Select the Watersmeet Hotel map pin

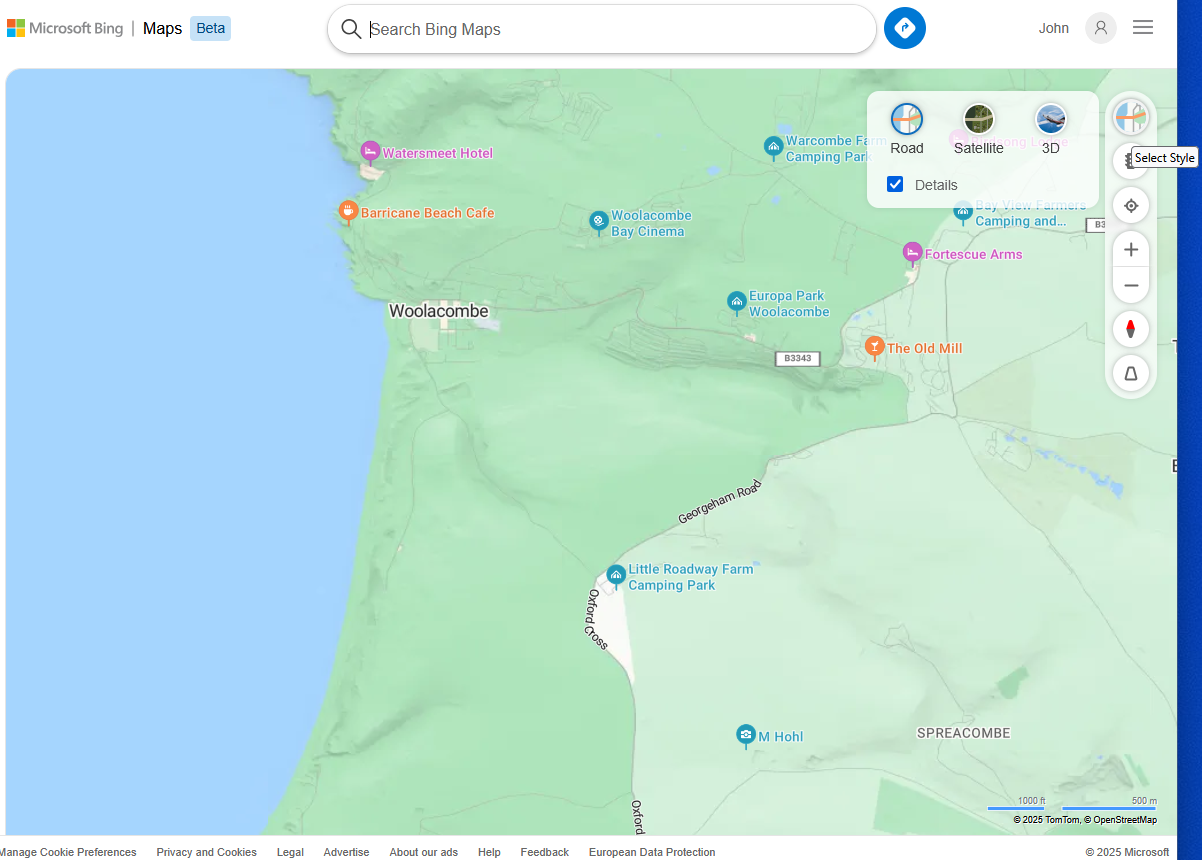click(370, 153)
